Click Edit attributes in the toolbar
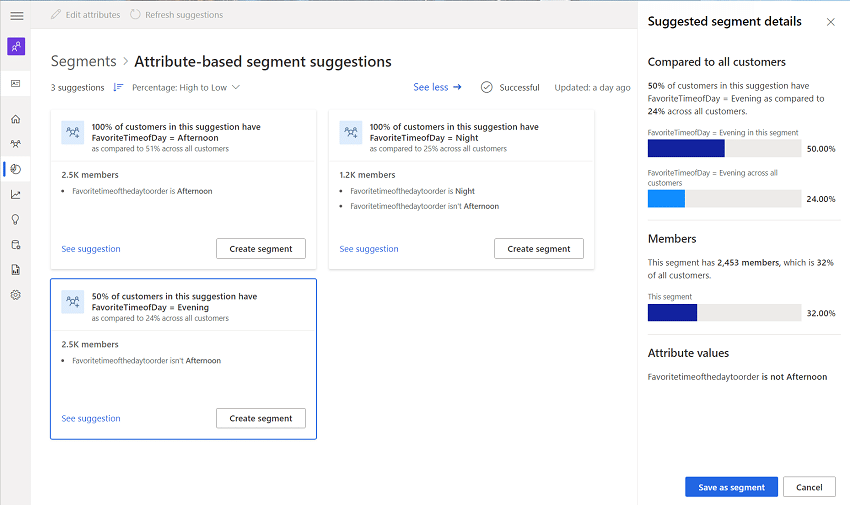 pyautogui.click(x=86, y=15)
